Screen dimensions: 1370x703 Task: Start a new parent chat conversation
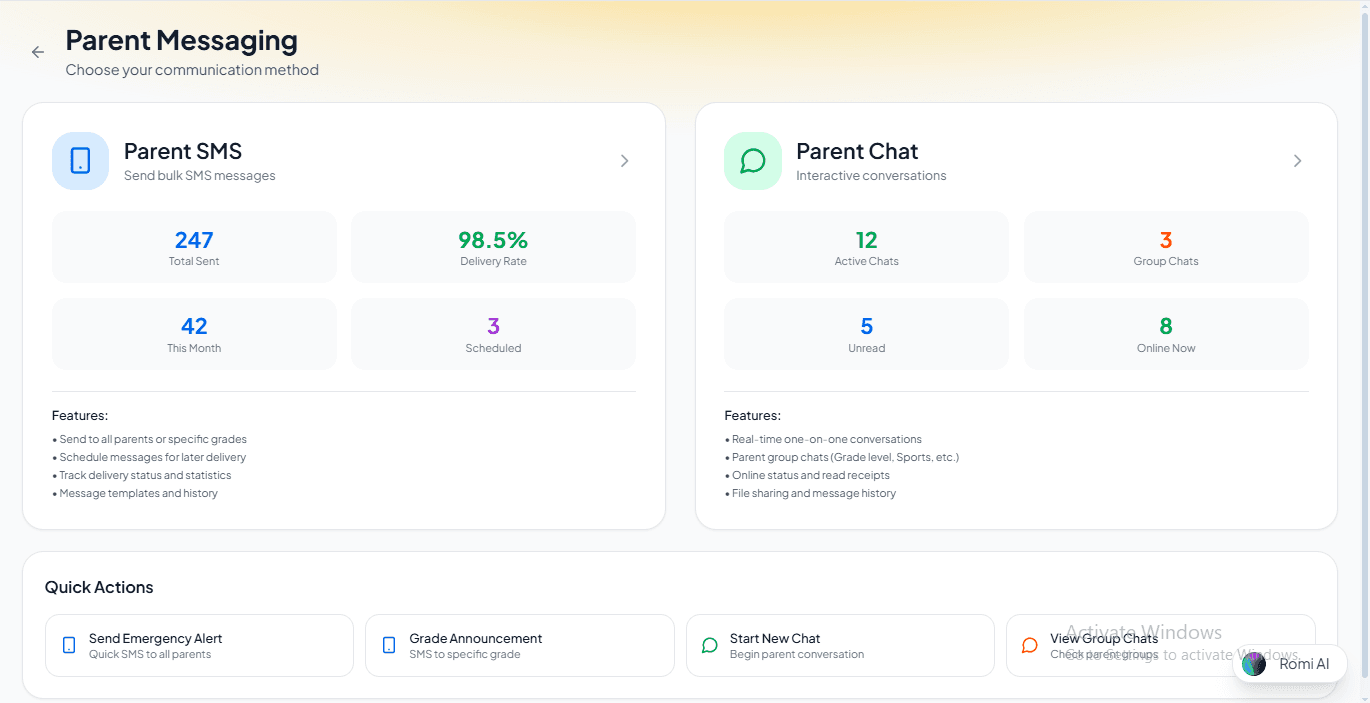(x=840, y=646)
